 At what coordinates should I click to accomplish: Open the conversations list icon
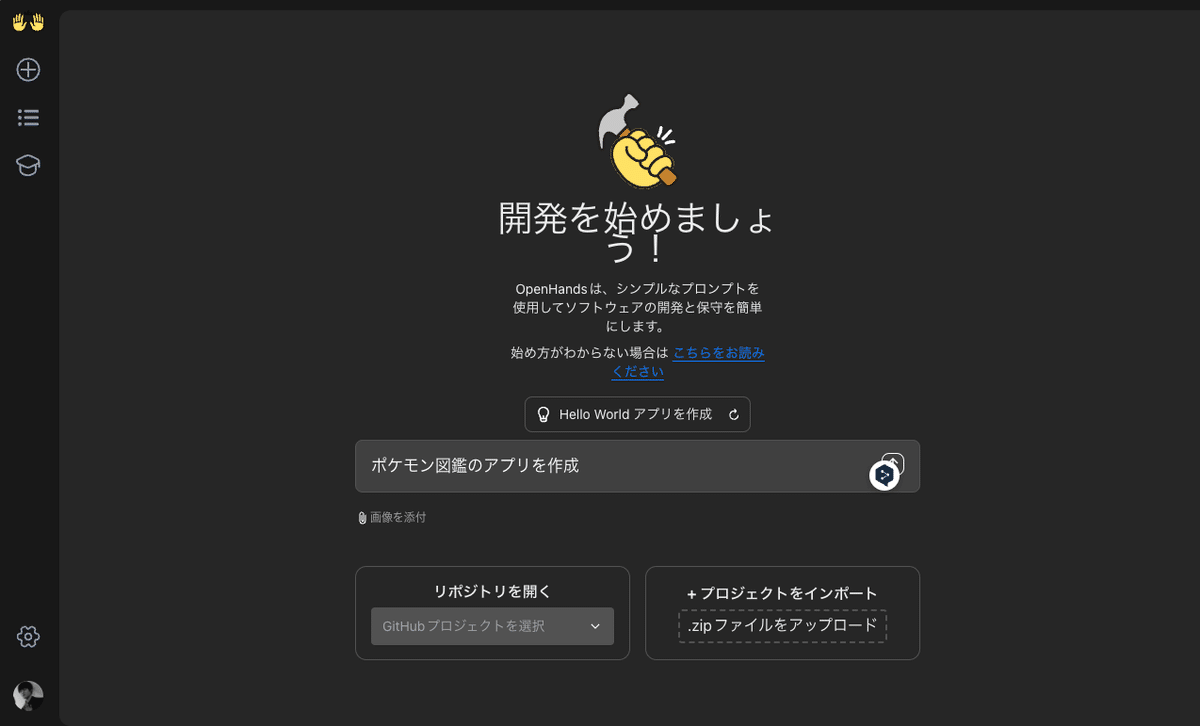[28, 118]
